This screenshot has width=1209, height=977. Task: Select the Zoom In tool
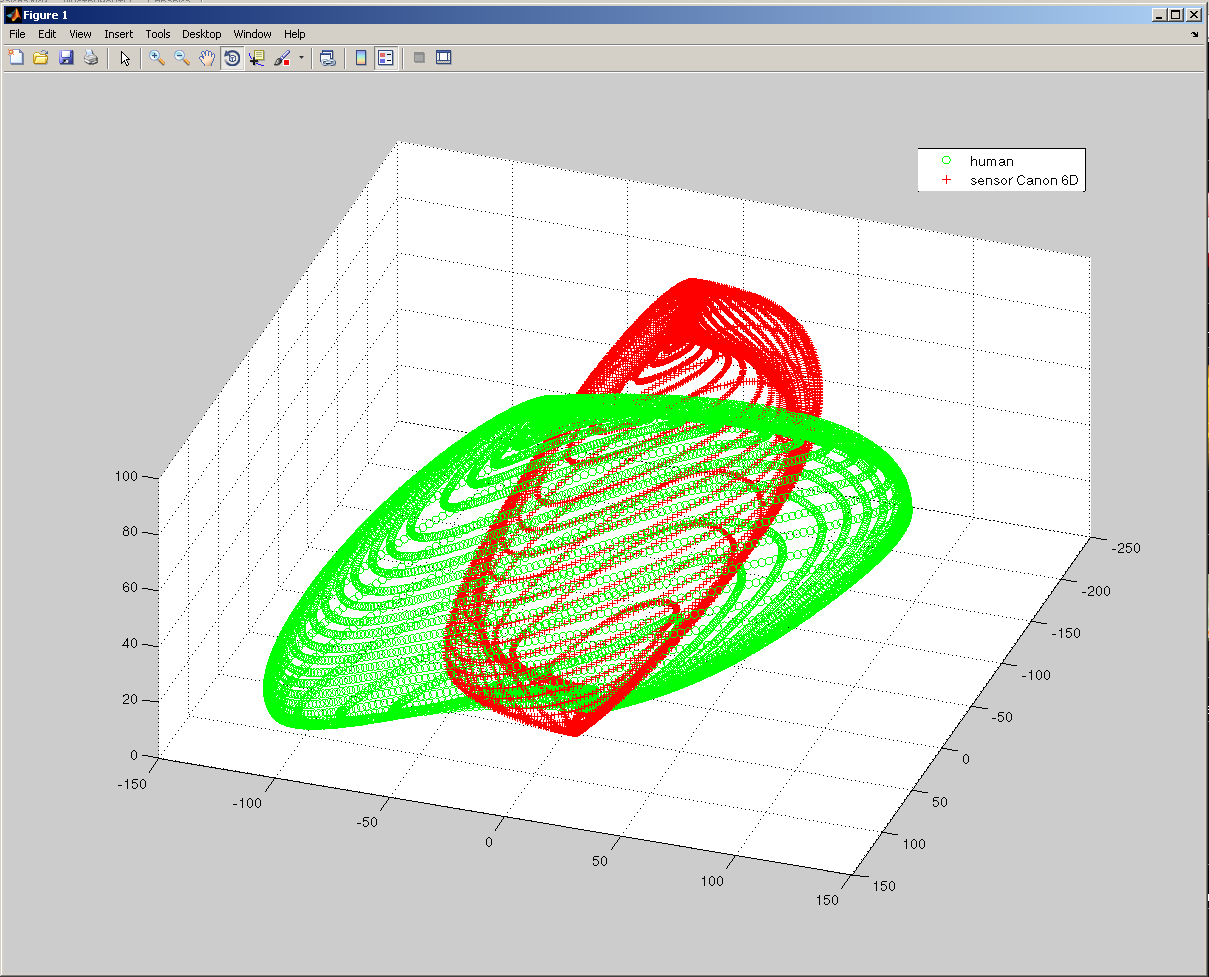pyautogui.click(x=157, y=58)
